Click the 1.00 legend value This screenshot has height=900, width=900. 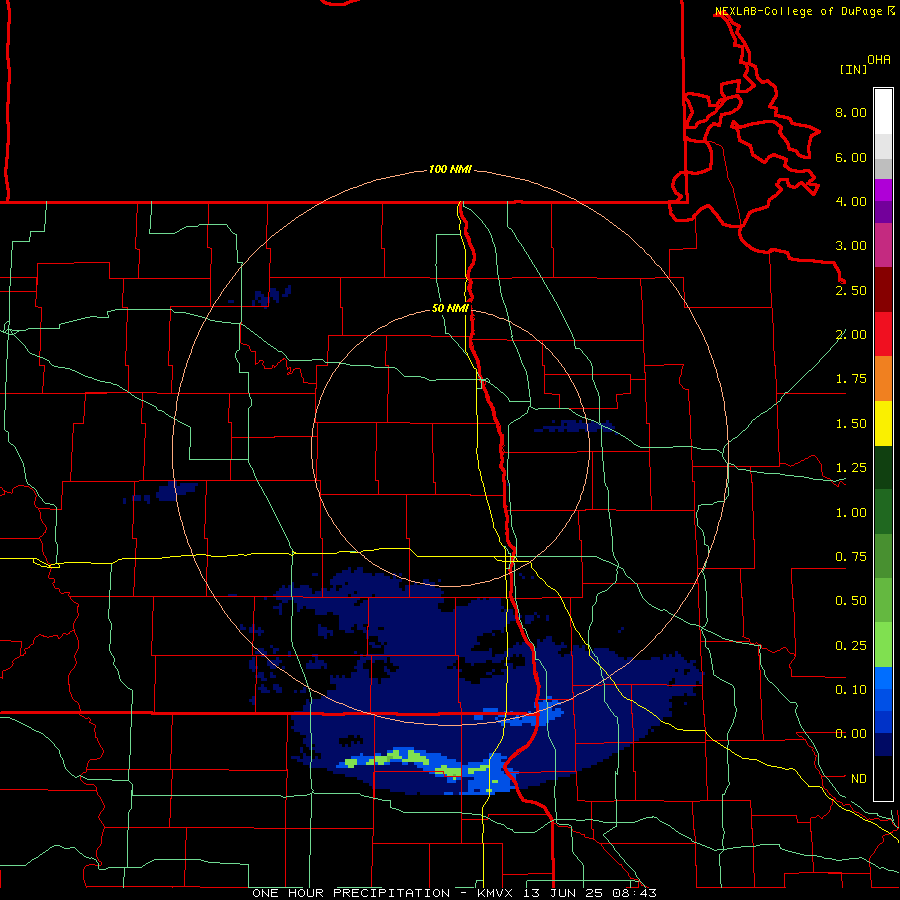click(x=851, y=513)
